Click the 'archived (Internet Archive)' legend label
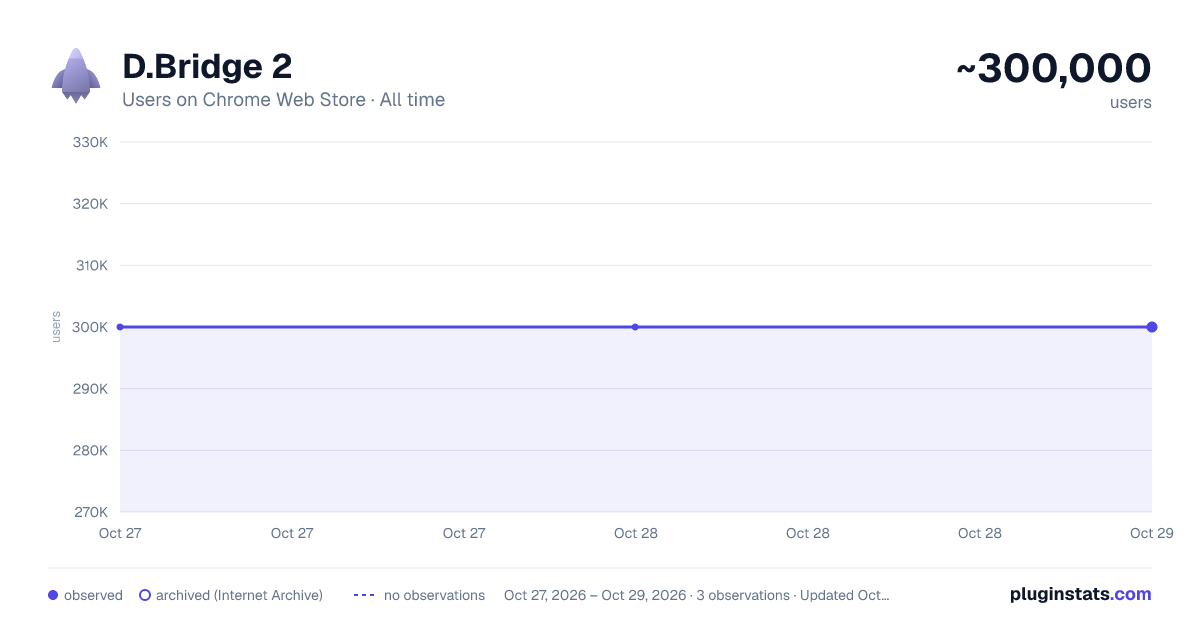 click(x=239, y=595)
